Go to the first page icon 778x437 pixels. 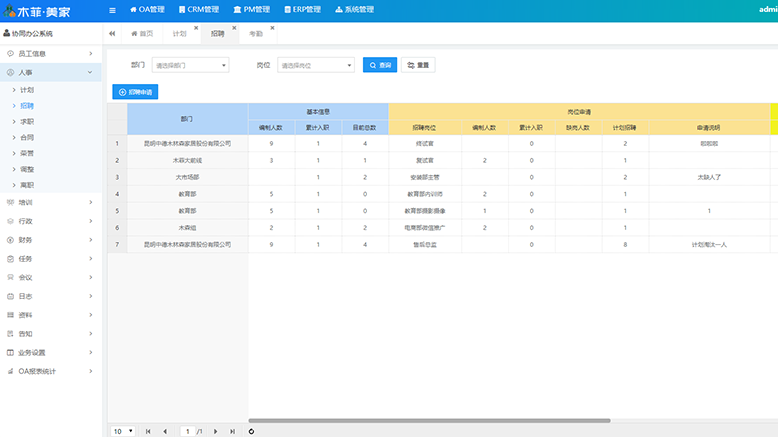149,431
